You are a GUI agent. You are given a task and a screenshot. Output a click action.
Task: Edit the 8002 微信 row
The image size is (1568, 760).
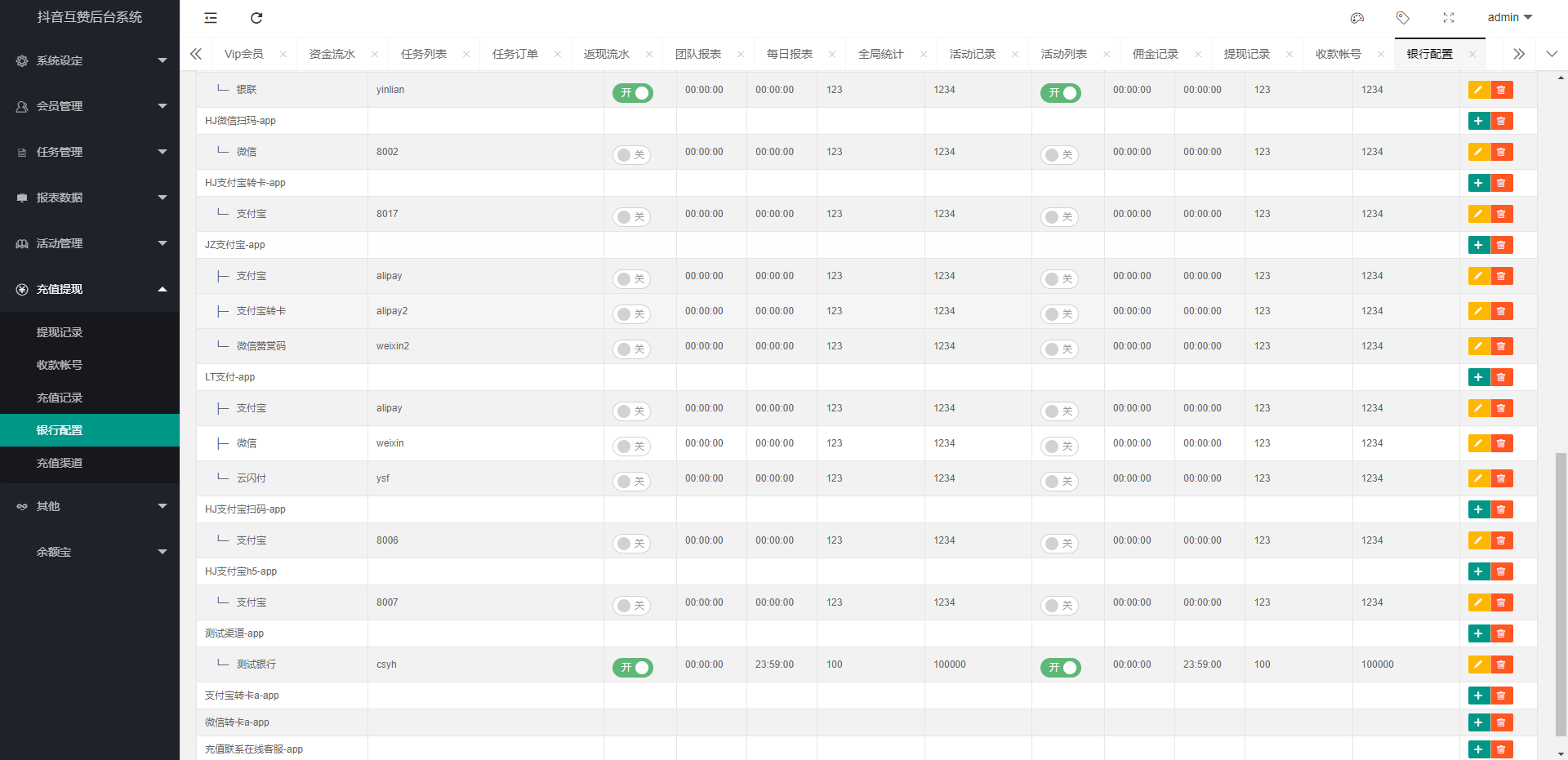point(1479,152)
